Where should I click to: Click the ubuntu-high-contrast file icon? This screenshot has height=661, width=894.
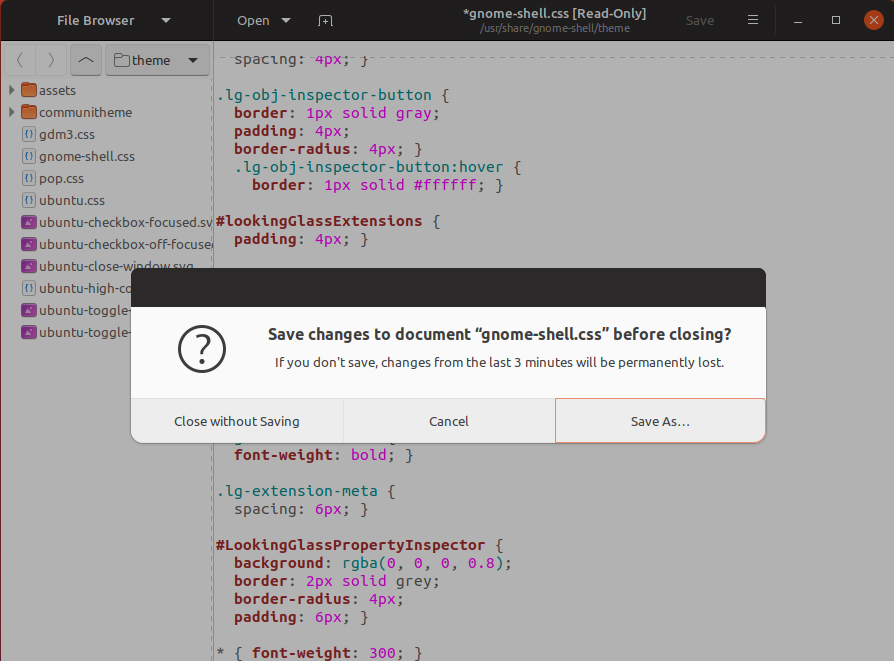(x=29, y=289)
